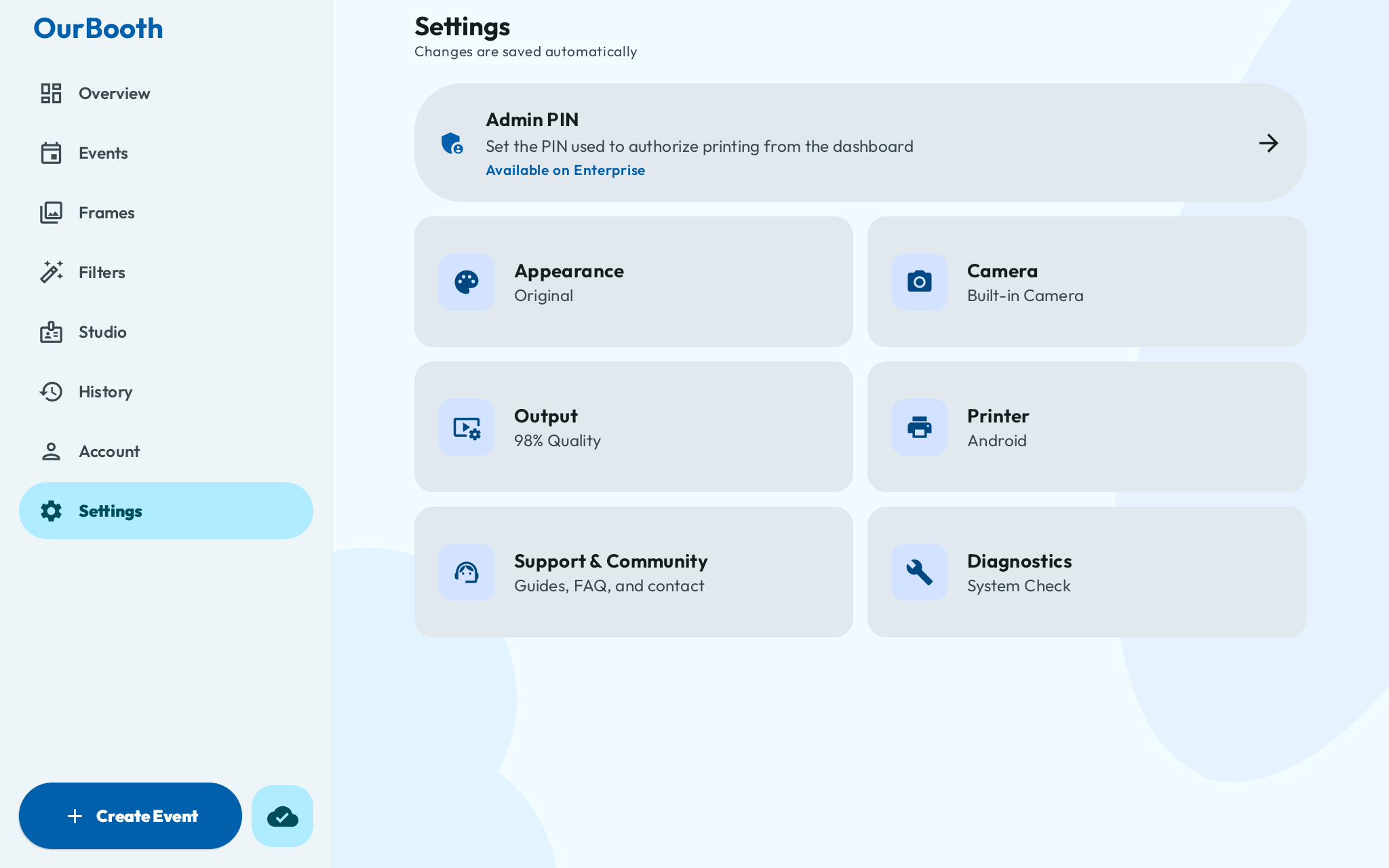1389x868 pixels.
Task: Click the Support headset icon
Action: [x=467, y=572]
